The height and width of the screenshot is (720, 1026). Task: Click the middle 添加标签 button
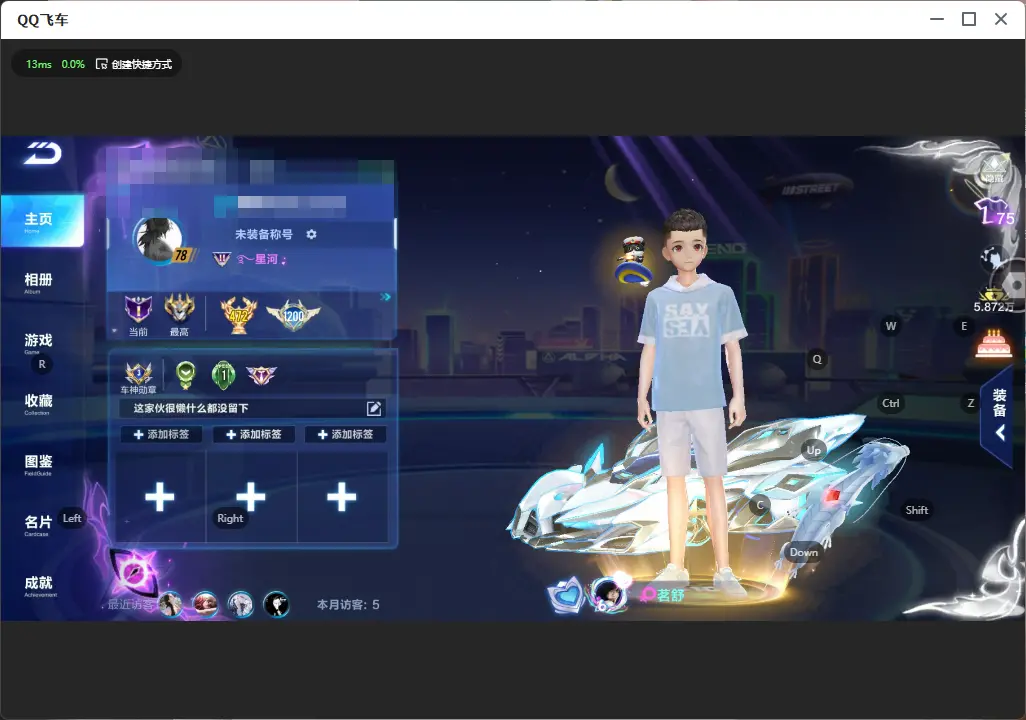(x=253, y=434)
